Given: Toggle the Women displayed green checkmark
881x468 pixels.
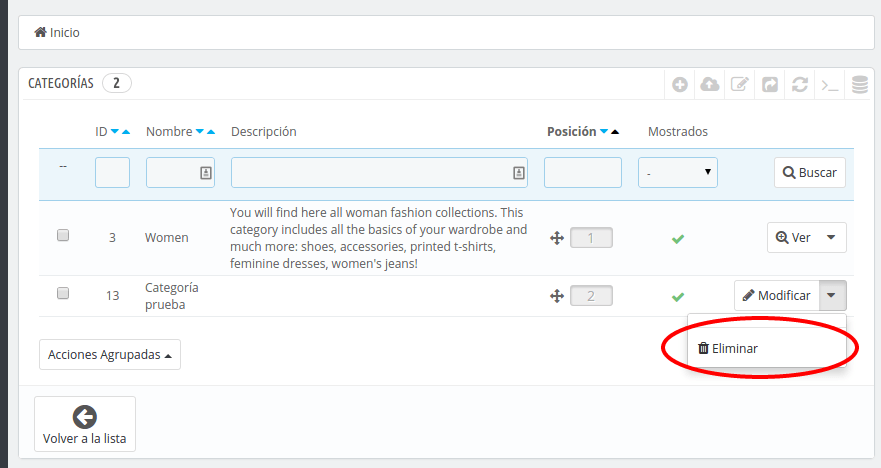Looking at the screenshot, I should [x=678, y=239].
